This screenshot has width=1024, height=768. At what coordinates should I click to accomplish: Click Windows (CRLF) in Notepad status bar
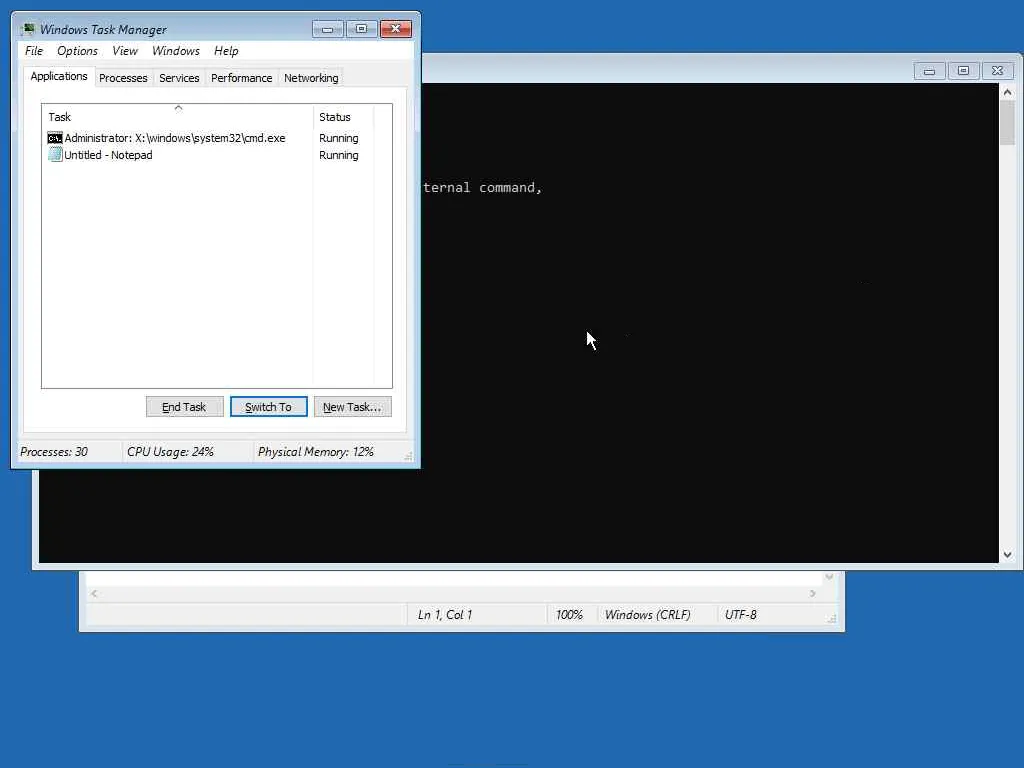647,615
